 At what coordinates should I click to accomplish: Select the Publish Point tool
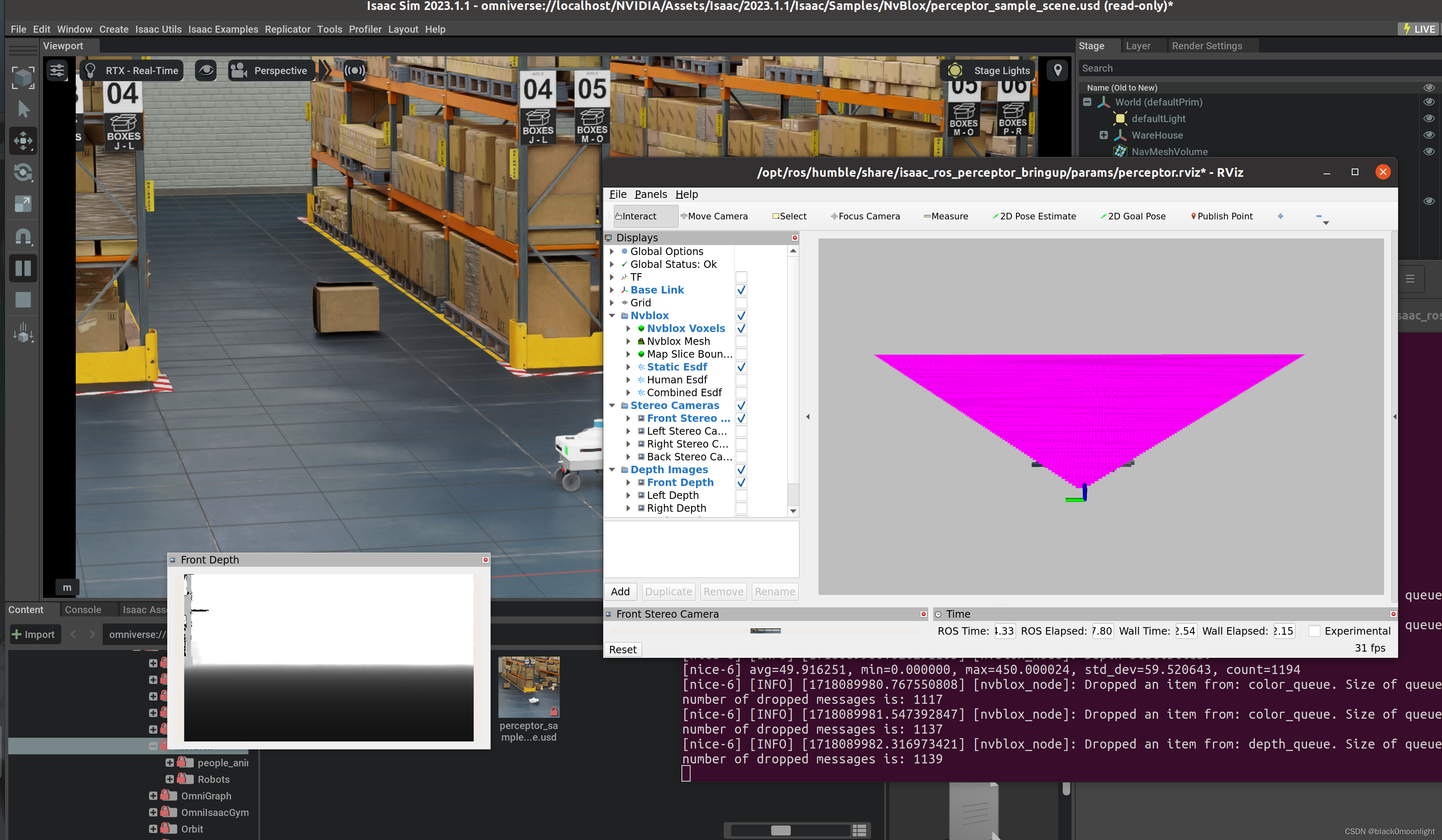pos(1222,216)
